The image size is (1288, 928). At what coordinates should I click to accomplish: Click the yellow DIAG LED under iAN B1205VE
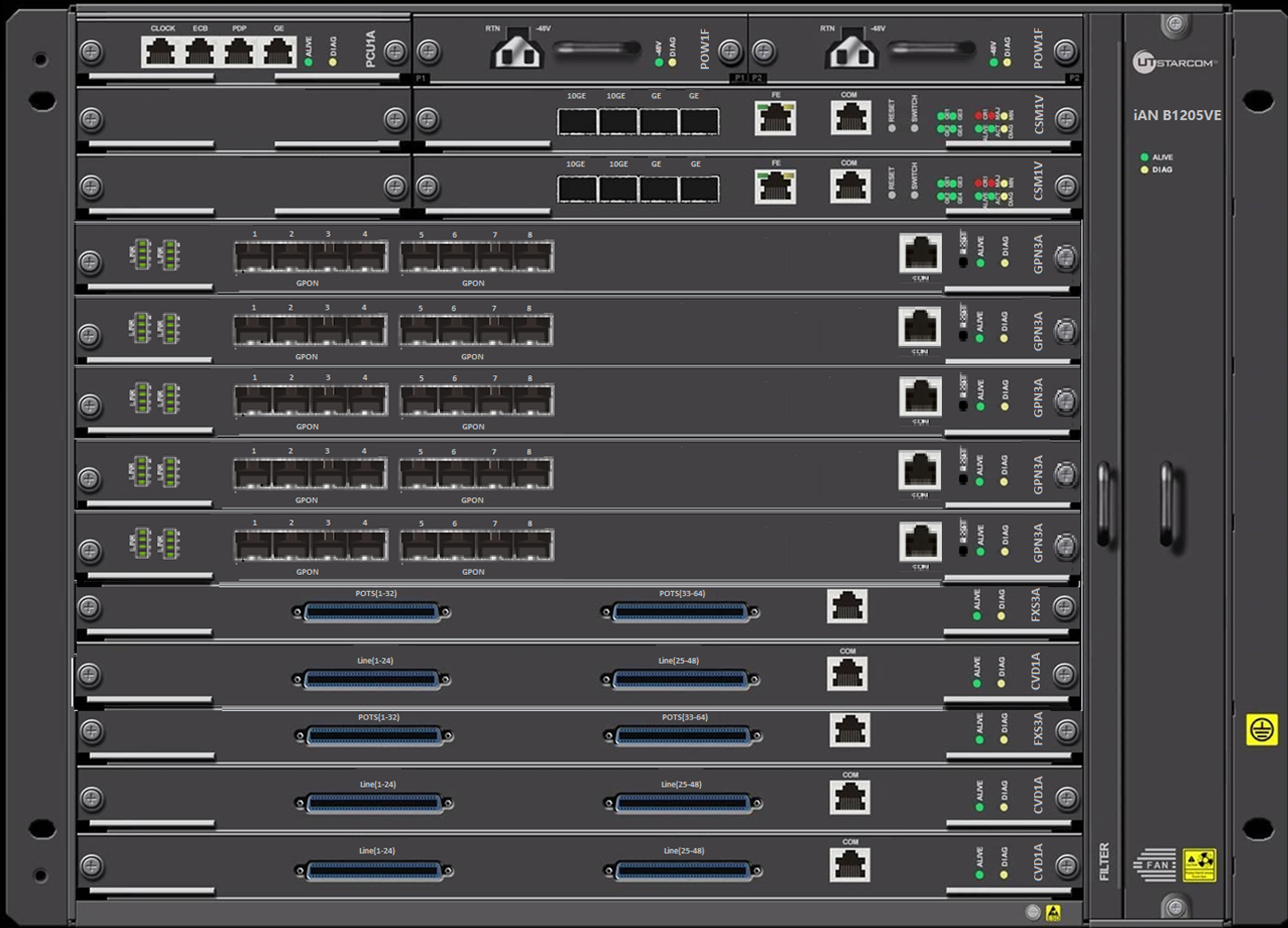[1144, 169]
